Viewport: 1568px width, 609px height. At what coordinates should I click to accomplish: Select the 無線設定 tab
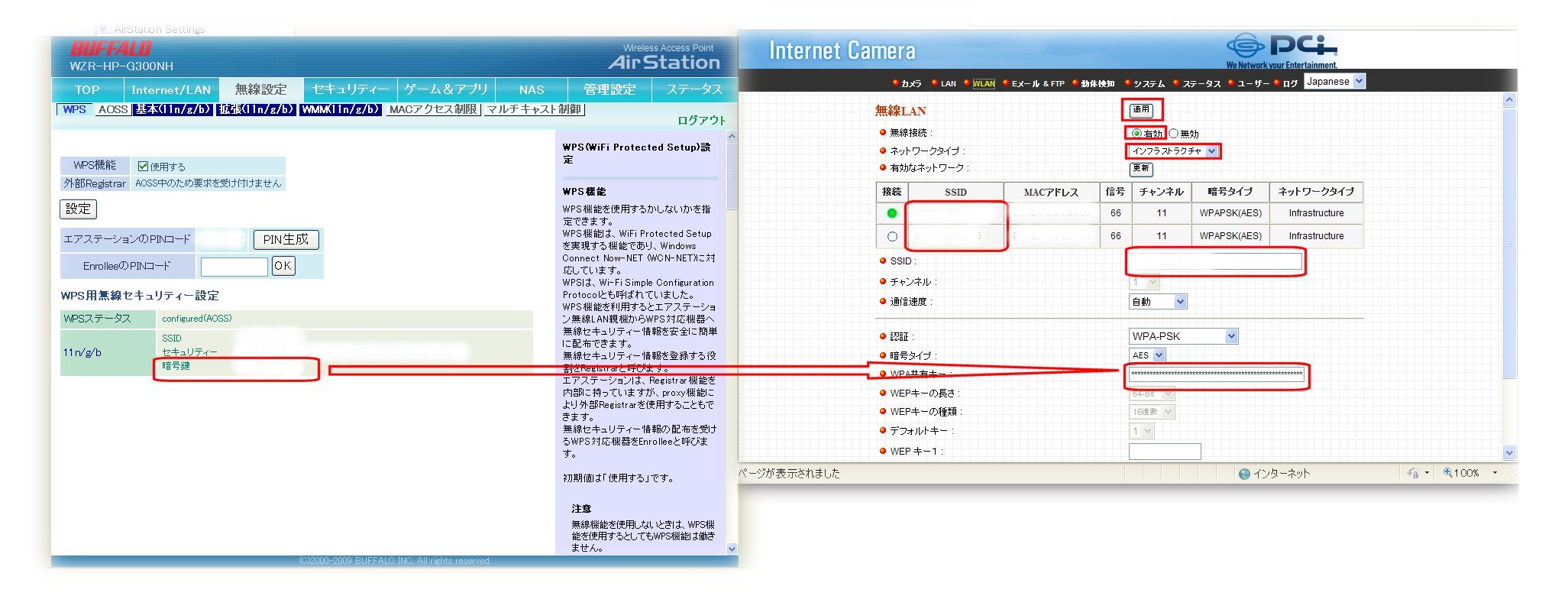pyautogui.click(x=261, y=89)
